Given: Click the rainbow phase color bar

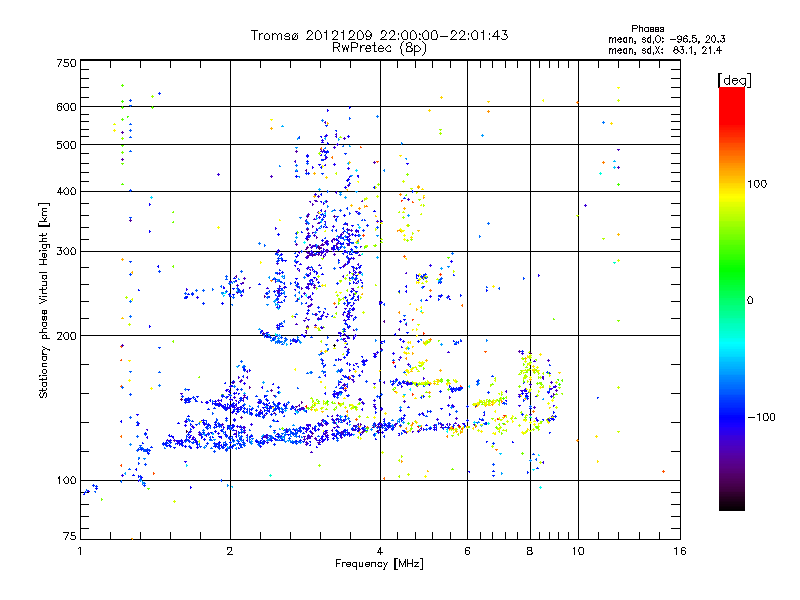Looking at the screenshot, I should pyautogui.click(x=732, y=298).
